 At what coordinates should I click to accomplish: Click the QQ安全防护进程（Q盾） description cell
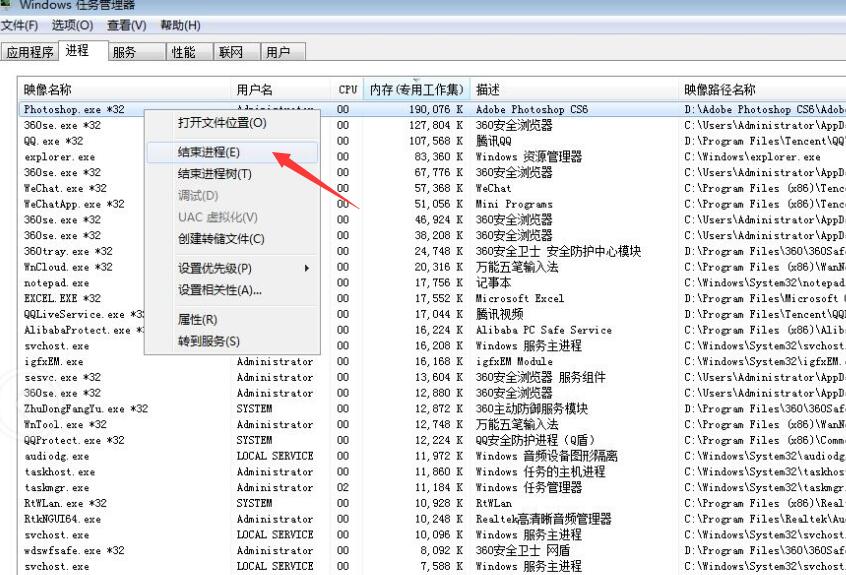click(535, 440)
